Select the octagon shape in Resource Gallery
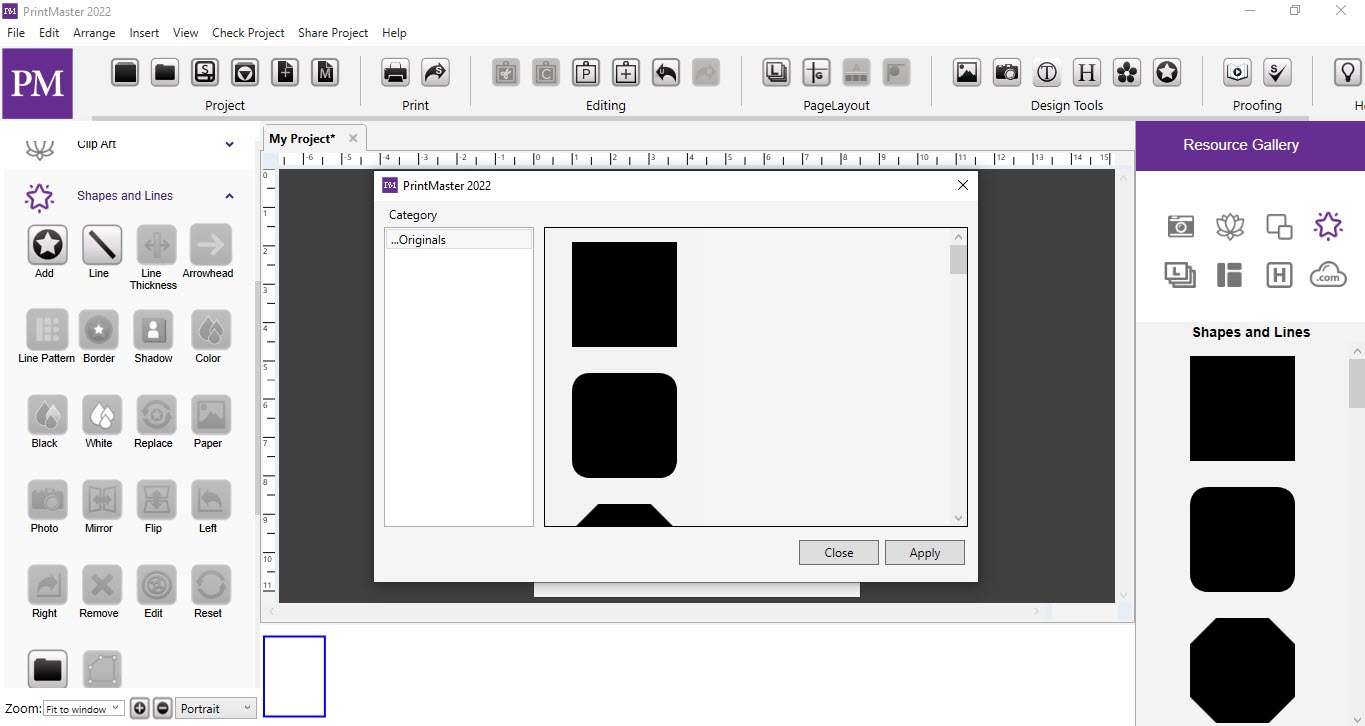1365x726 pixels. pos(1242,670)
